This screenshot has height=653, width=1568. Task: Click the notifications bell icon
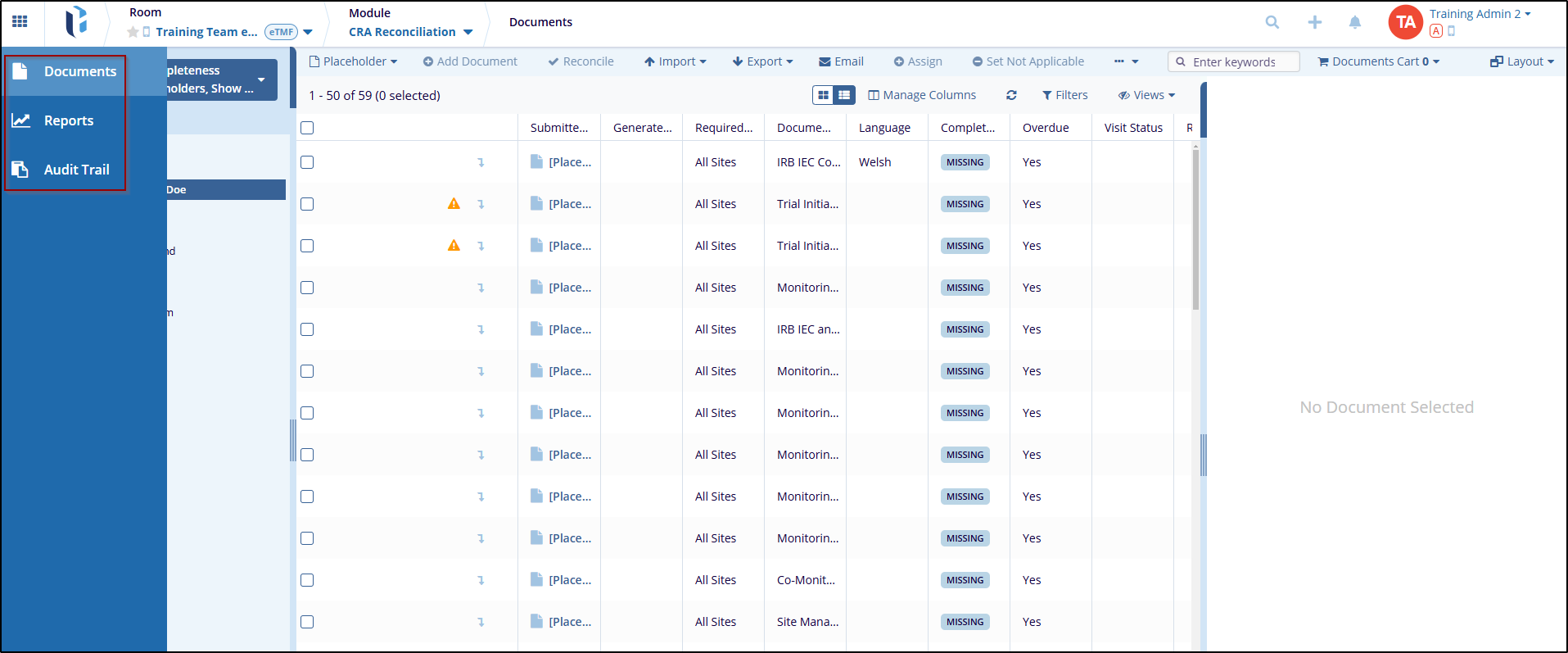[x=1355, y=22]
